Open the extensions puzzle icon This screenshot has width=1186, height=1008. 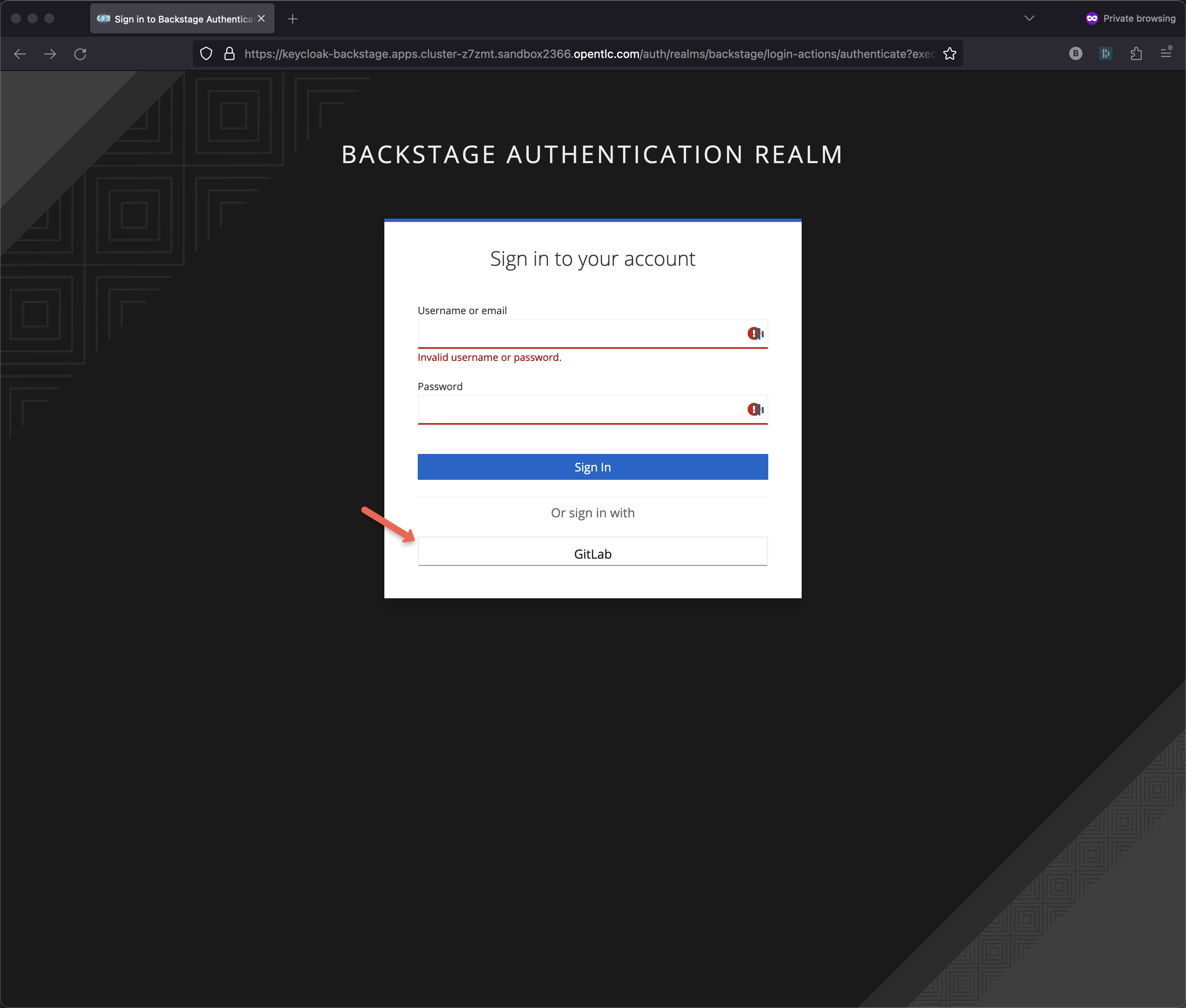point(1136,54)
